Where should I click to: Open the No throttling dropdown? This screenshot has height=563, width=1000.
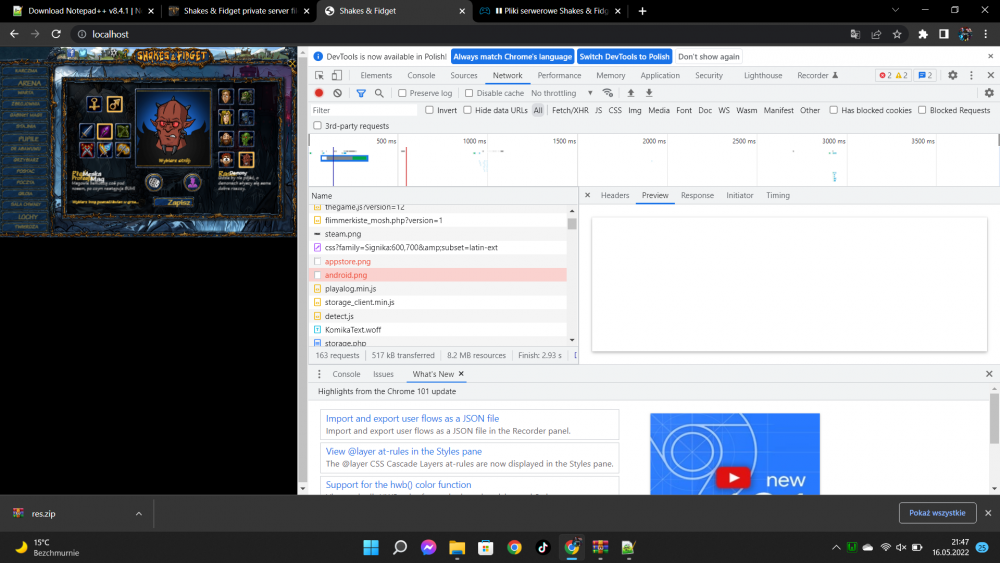pos(562,93)
